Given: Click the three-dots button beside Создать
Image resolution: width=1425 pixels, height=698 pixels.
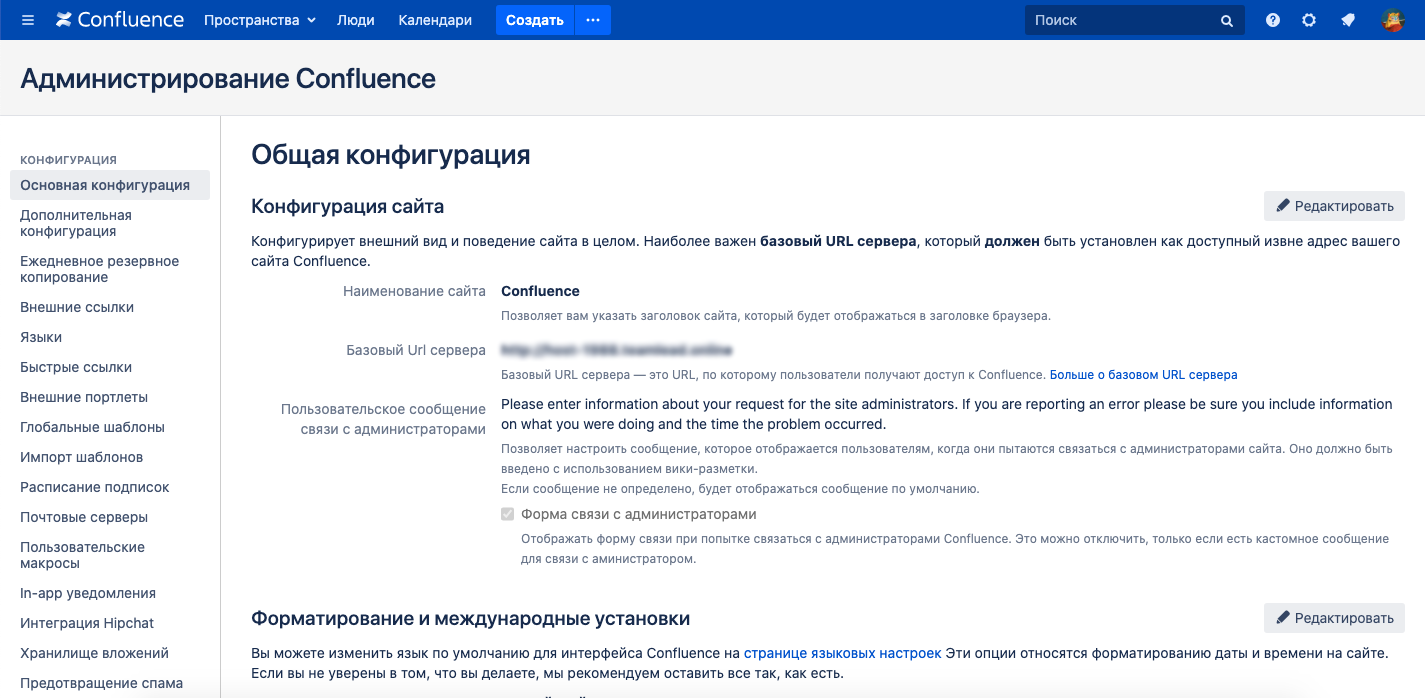Looking at the screenshot, I should pos(593,20).
